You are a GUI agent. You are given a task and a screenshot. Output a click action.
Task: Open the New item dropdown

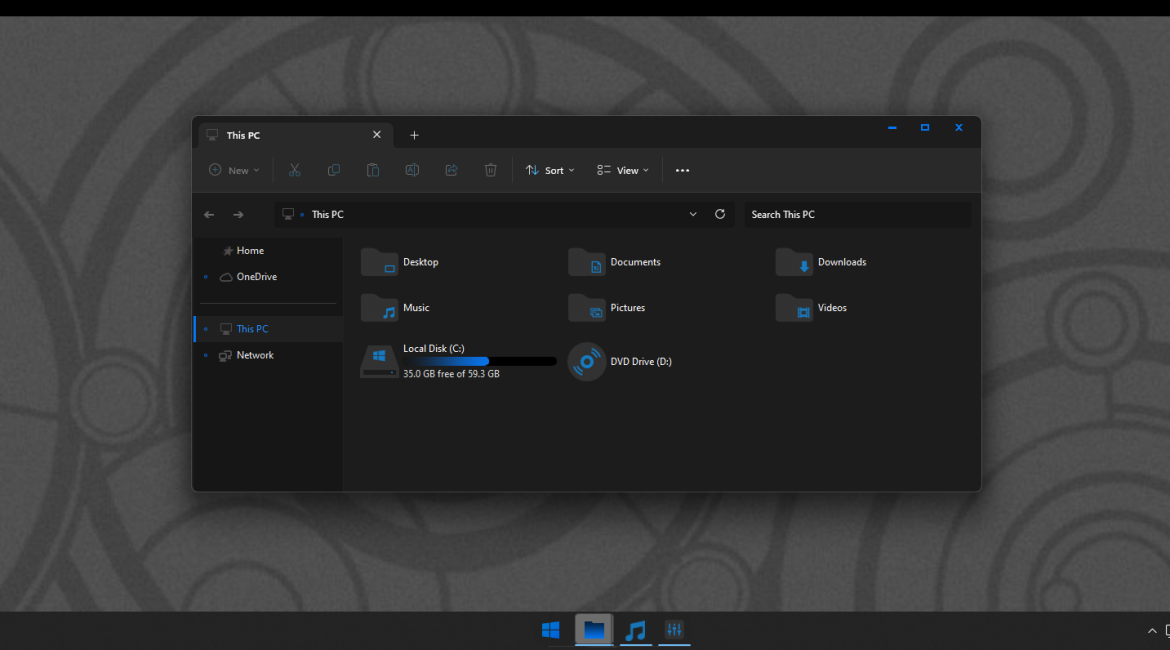tap(234, 170)
